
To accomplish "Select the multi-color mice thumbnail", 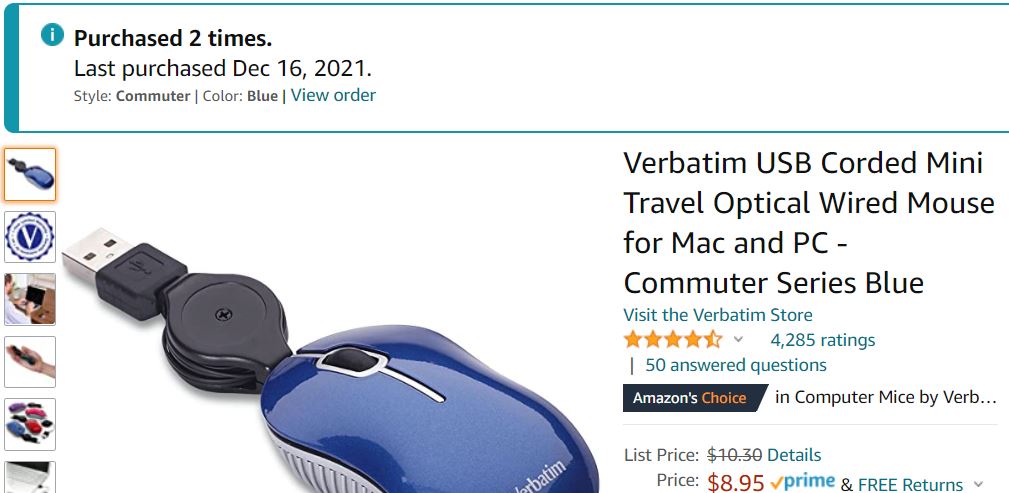I will 30,424.
